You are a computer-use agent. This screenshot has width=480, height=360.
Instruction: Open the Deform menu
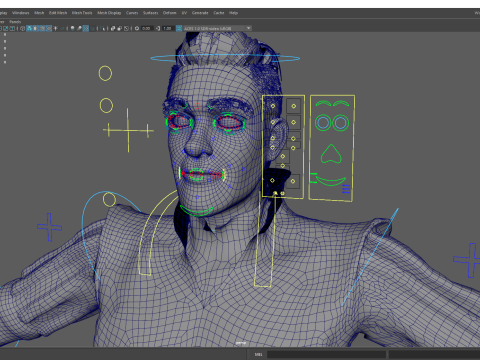coord(170,13)
